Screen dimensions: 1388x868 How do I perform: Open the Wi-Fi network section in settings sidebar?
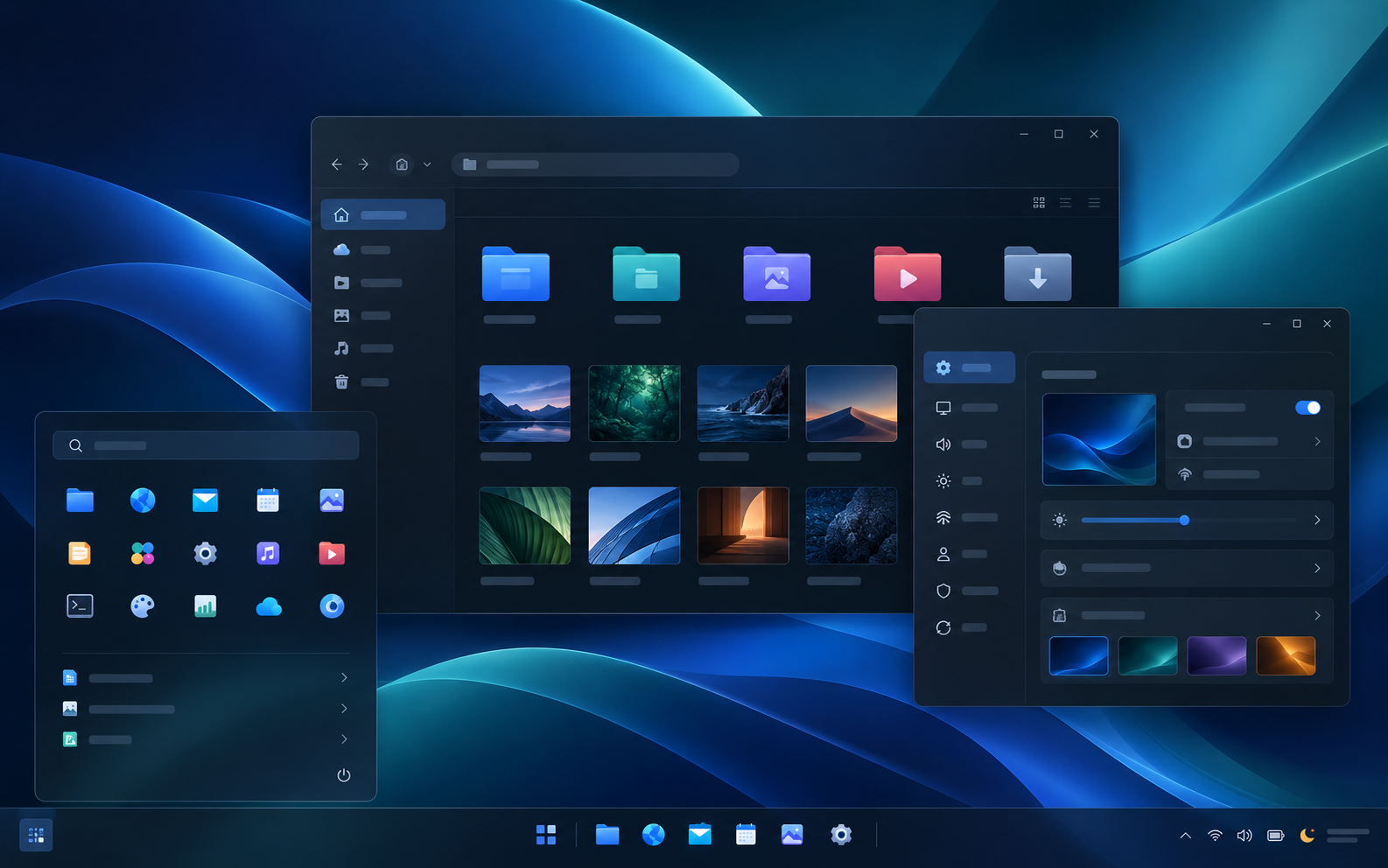click(966, 518)
